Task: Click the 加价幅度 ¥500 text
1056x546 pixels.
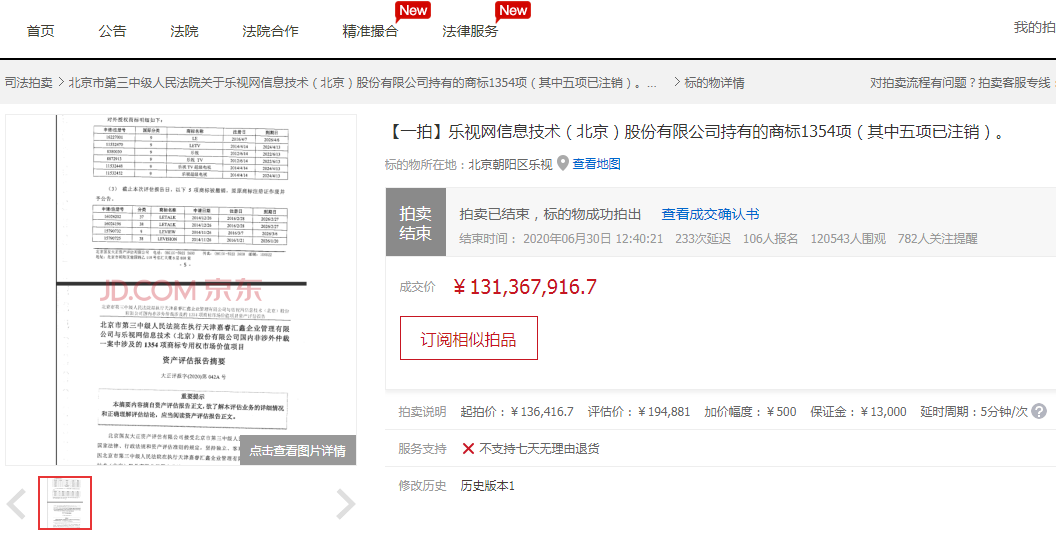Action: tap(750, 411)
